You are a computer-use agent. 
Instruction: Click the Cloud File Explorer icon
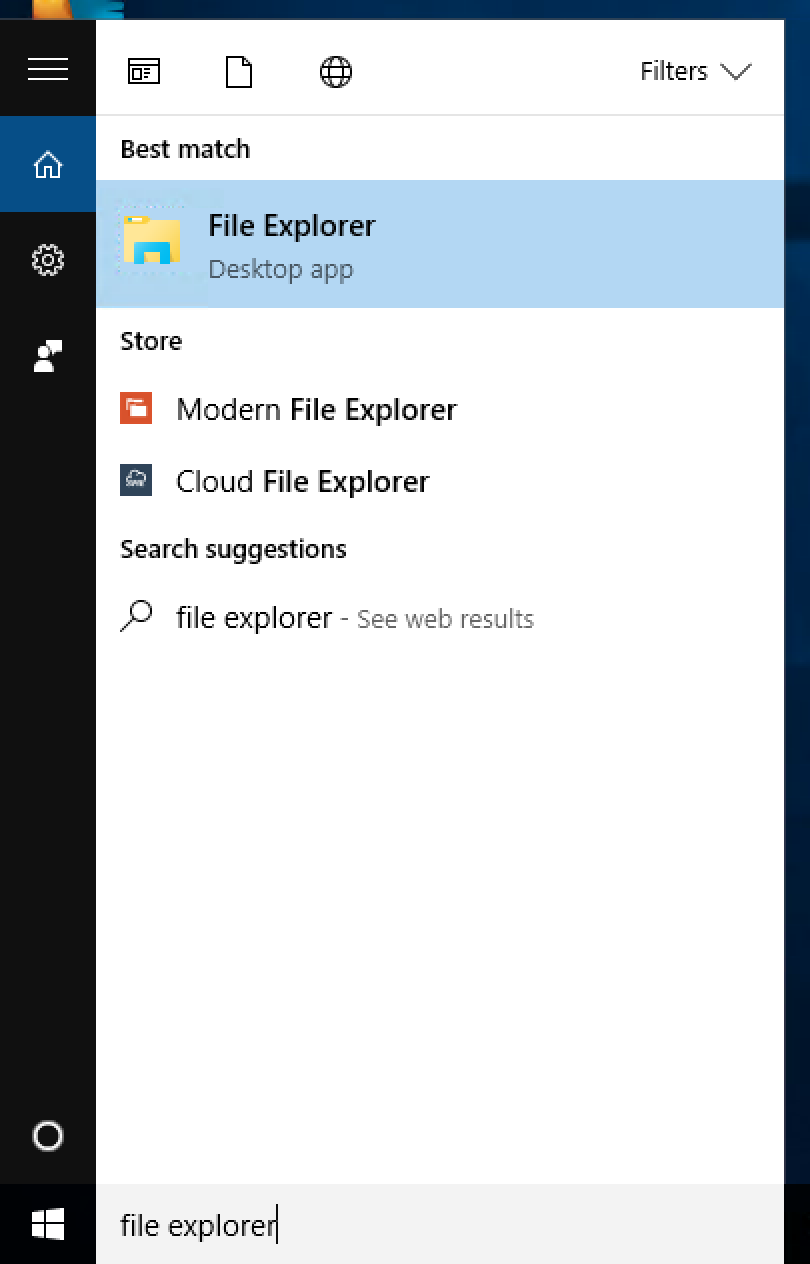[136, 480]
